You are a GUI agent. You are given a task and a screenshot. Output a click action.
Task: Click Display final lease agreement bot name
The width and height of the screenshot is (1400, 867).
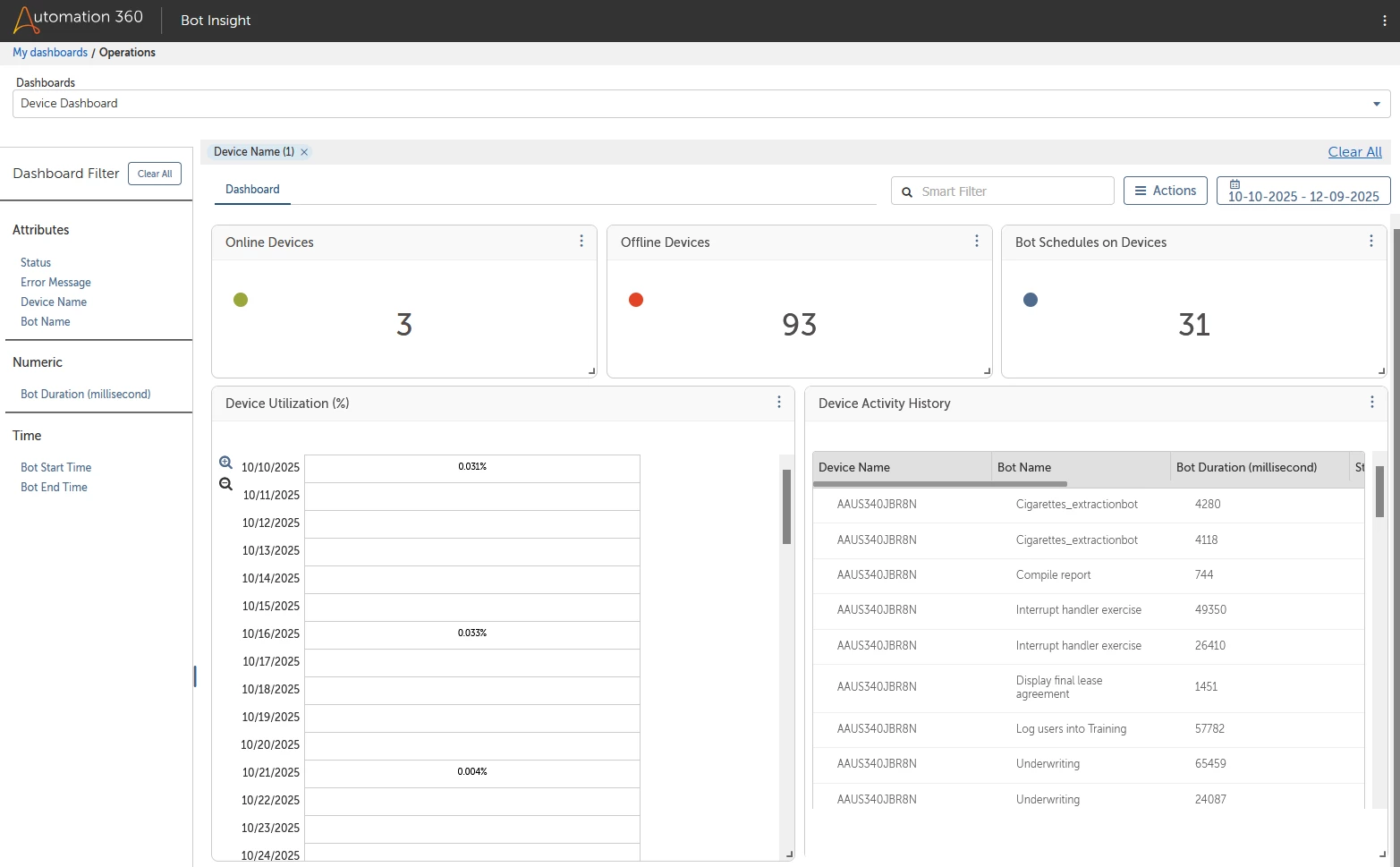pyautogui.click(x=1059, y=687)
